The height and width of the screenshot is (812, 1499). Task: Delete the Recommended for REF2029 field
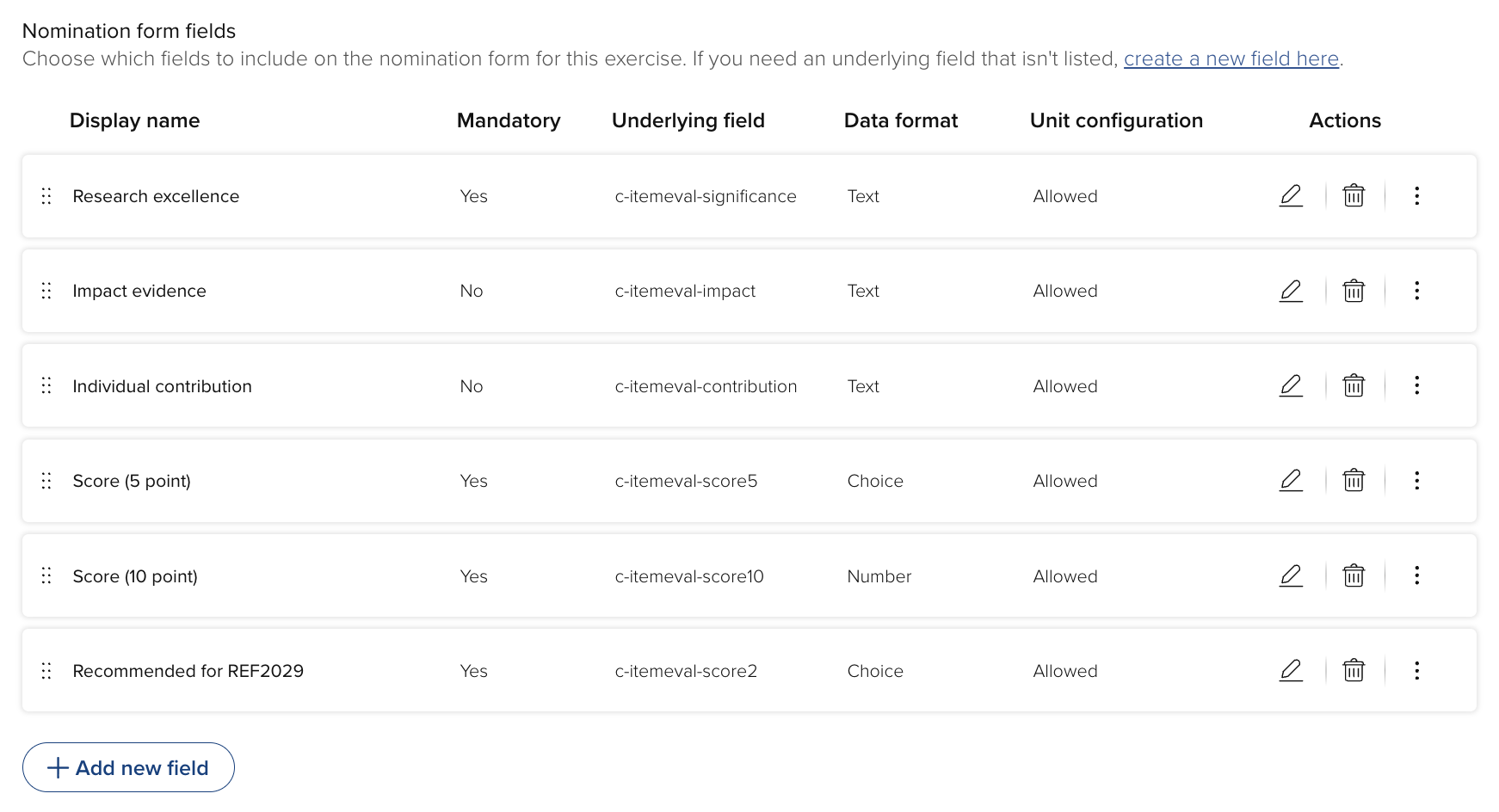(1354, 671)
